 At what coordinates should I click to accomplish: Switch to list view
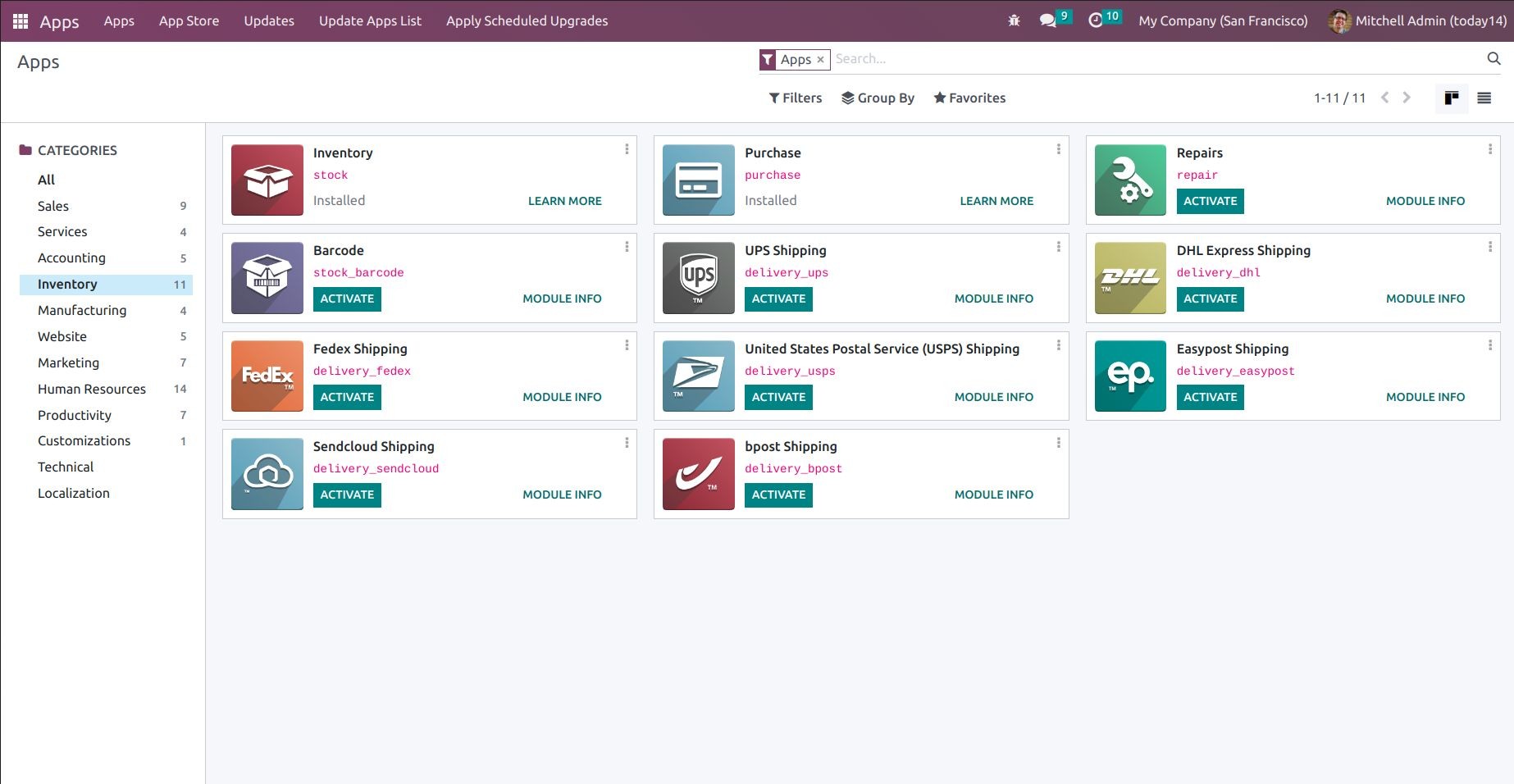(x=1484, y=98)
